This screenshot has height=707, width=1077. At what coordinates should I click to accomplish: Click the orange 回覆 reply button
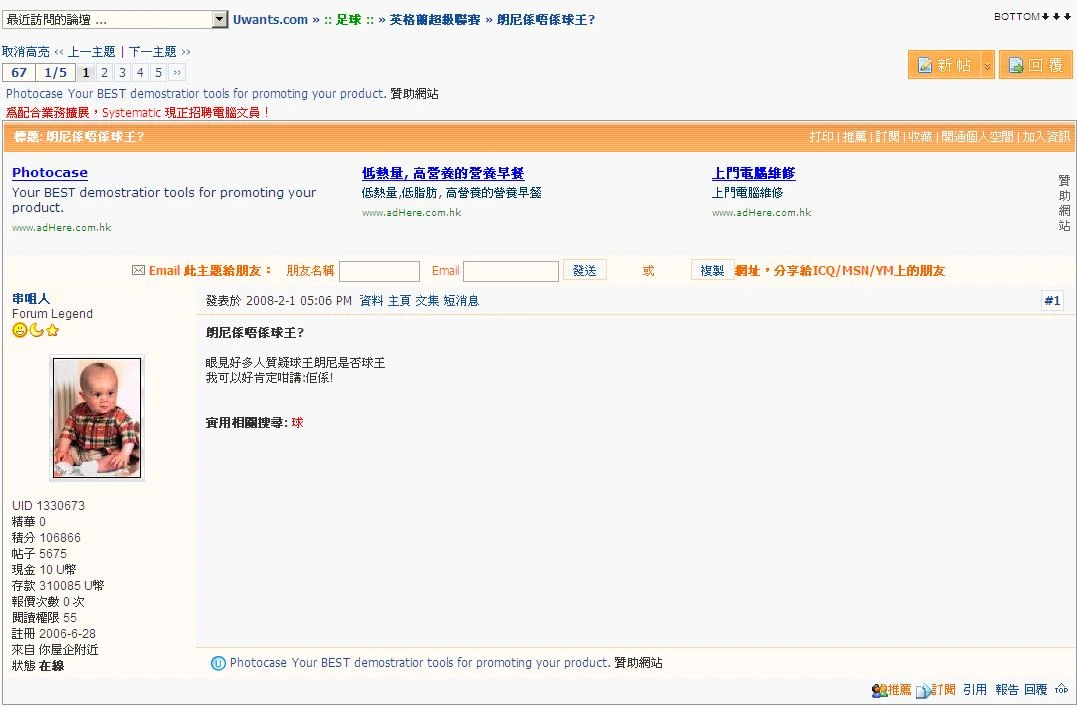(1036, 63)
